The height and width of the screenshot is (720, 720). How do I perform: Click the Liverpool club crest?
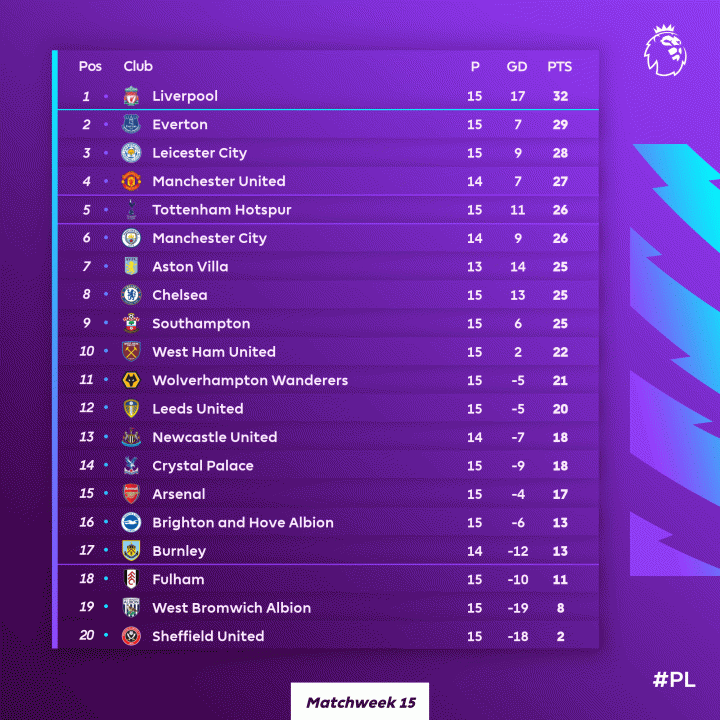[x=131, y=96]
